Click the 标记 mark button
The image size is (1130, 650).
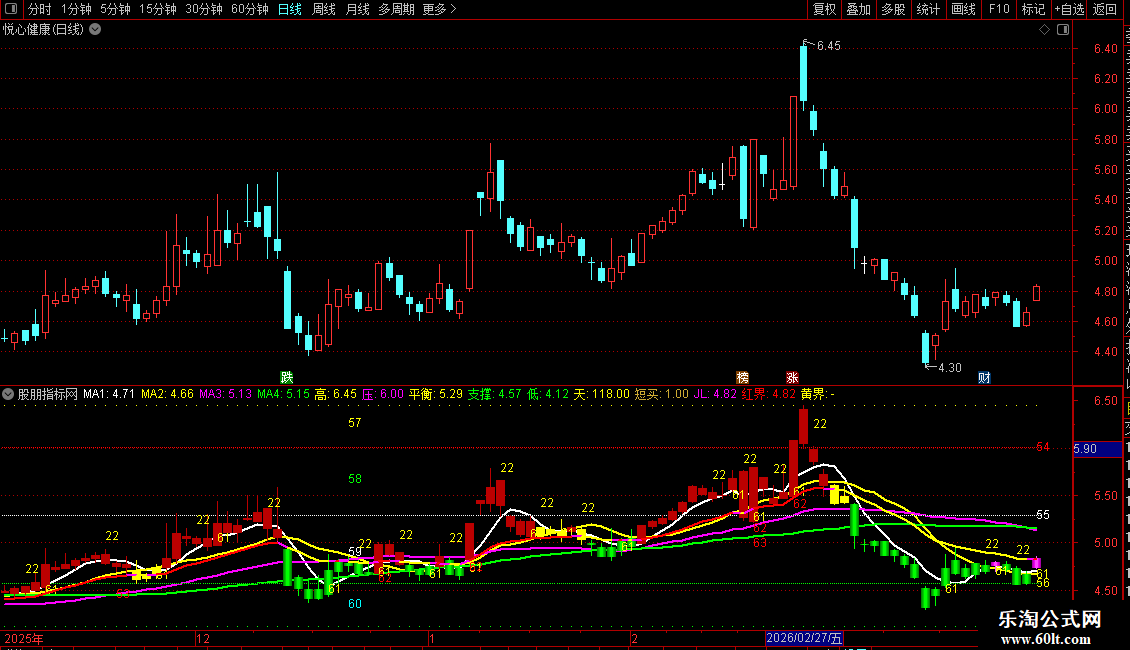coord(1033,9)
